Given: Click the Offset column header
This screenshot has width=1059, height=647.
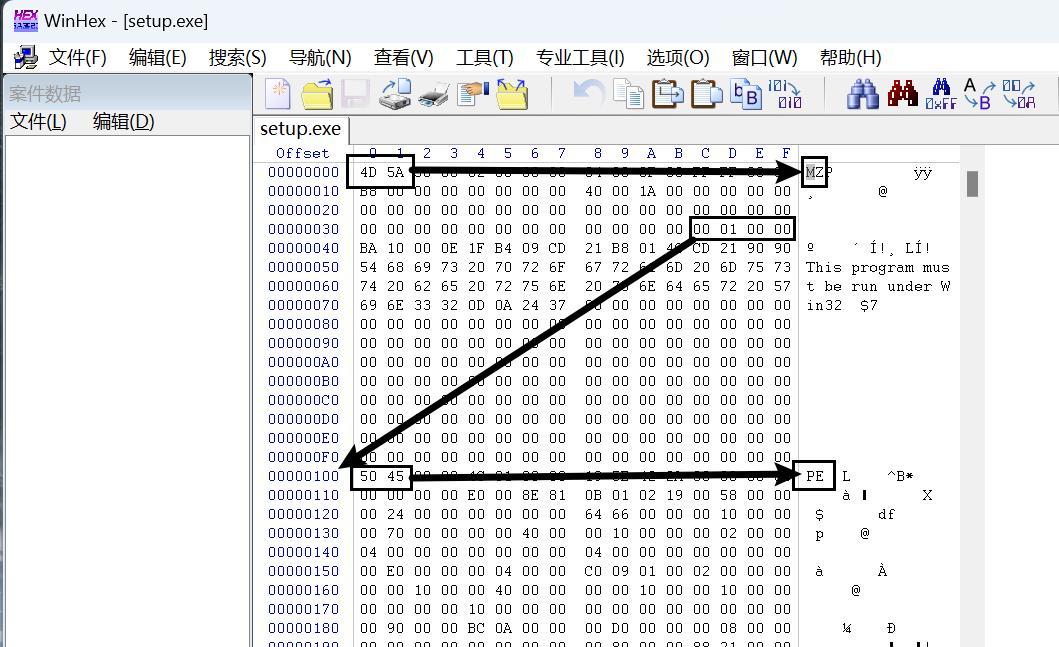Looking at the screenshot, I should [302, 153].
